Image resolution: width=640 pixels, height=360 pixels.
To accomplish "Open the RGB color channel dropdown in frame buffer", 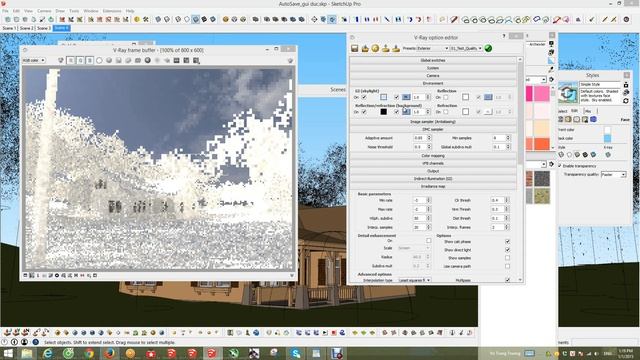I will pyautogui.click(x=34, y=60).
